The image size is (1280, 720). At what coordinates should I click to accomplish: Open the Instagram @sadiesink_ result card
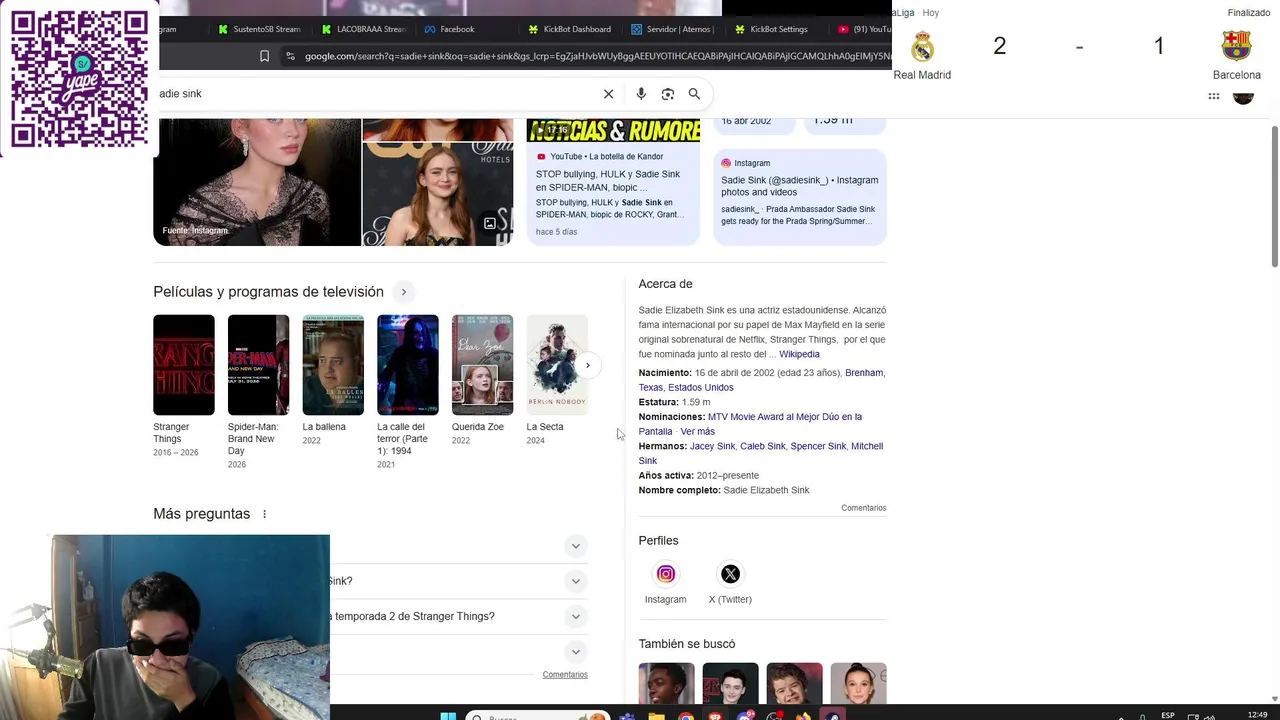click(x=800, y=197)
